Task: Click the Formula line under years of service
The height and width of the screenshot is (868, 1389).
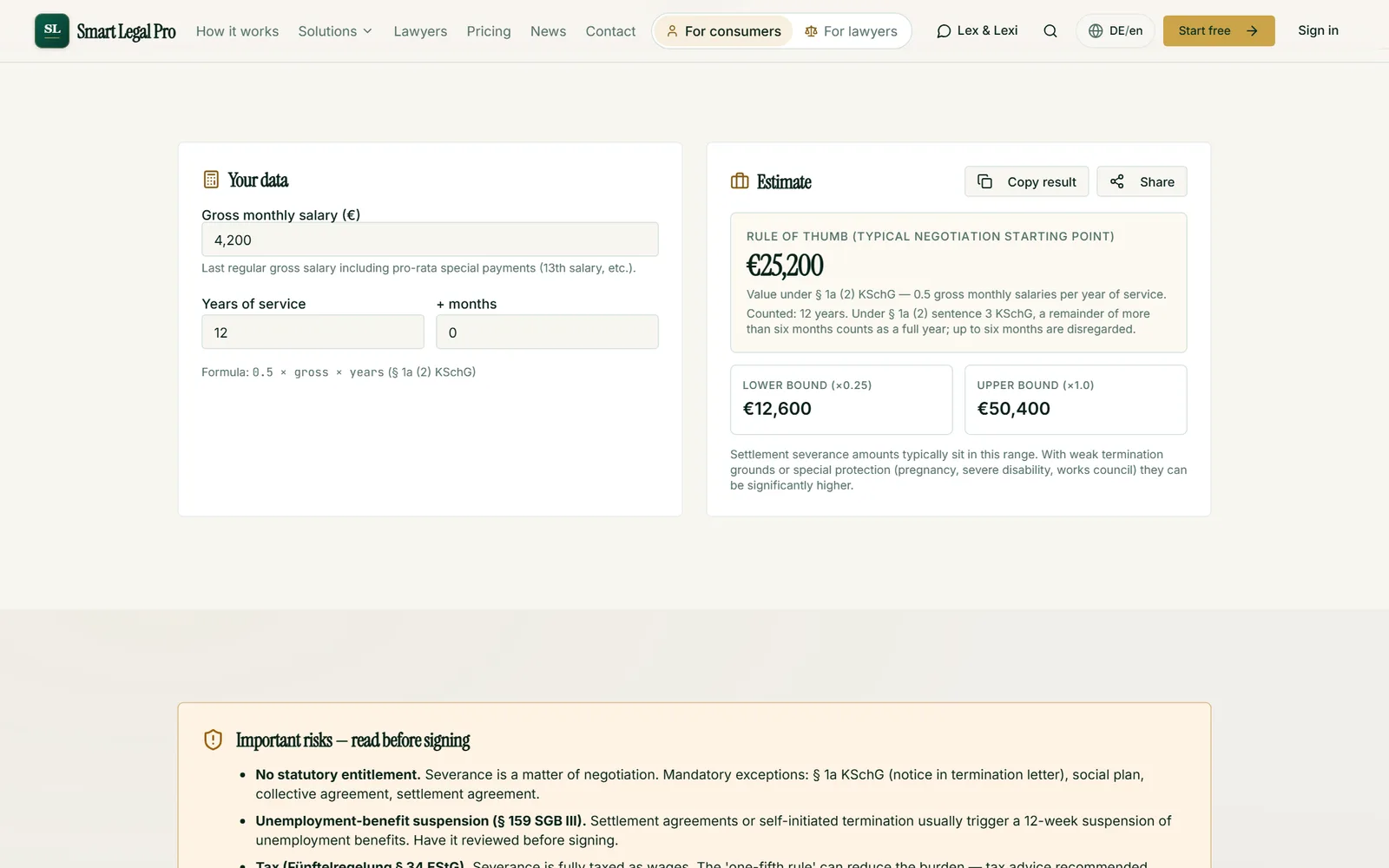Action: click(339, 372)
